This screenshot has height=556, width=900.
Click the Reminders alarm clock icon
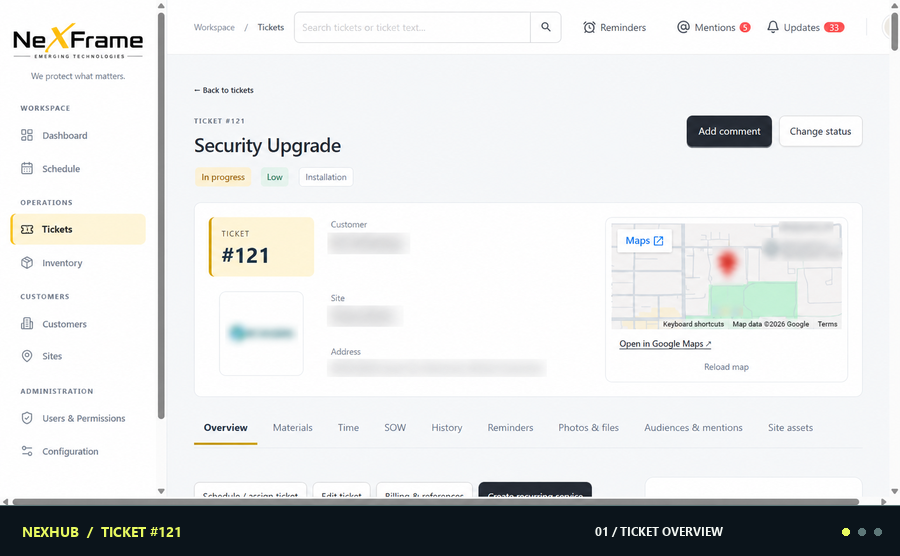tap(589, 28)
